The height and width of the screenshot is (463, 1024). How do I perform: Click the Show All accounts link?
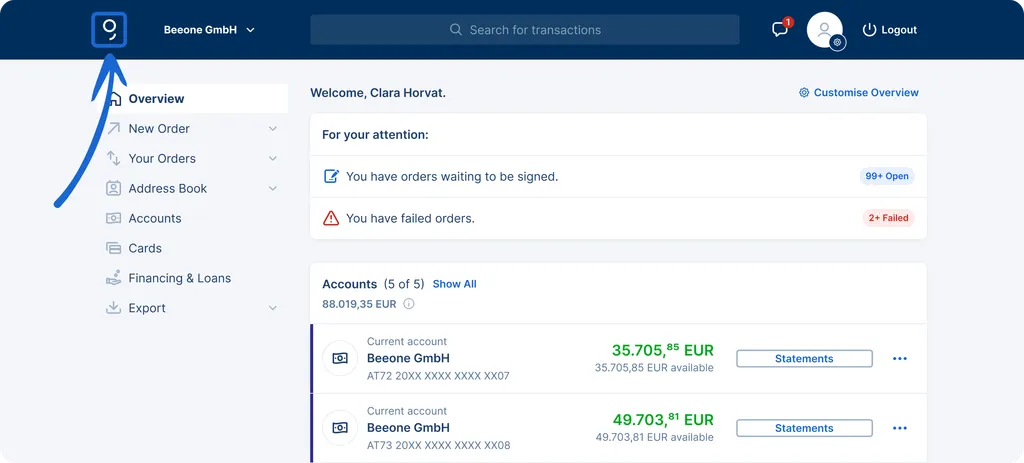455,284
